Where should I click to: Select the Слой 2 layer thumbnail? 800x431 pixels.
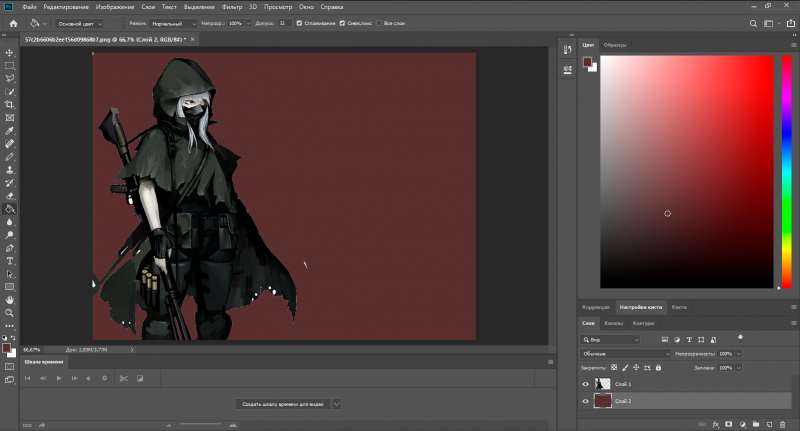(603, 401)
